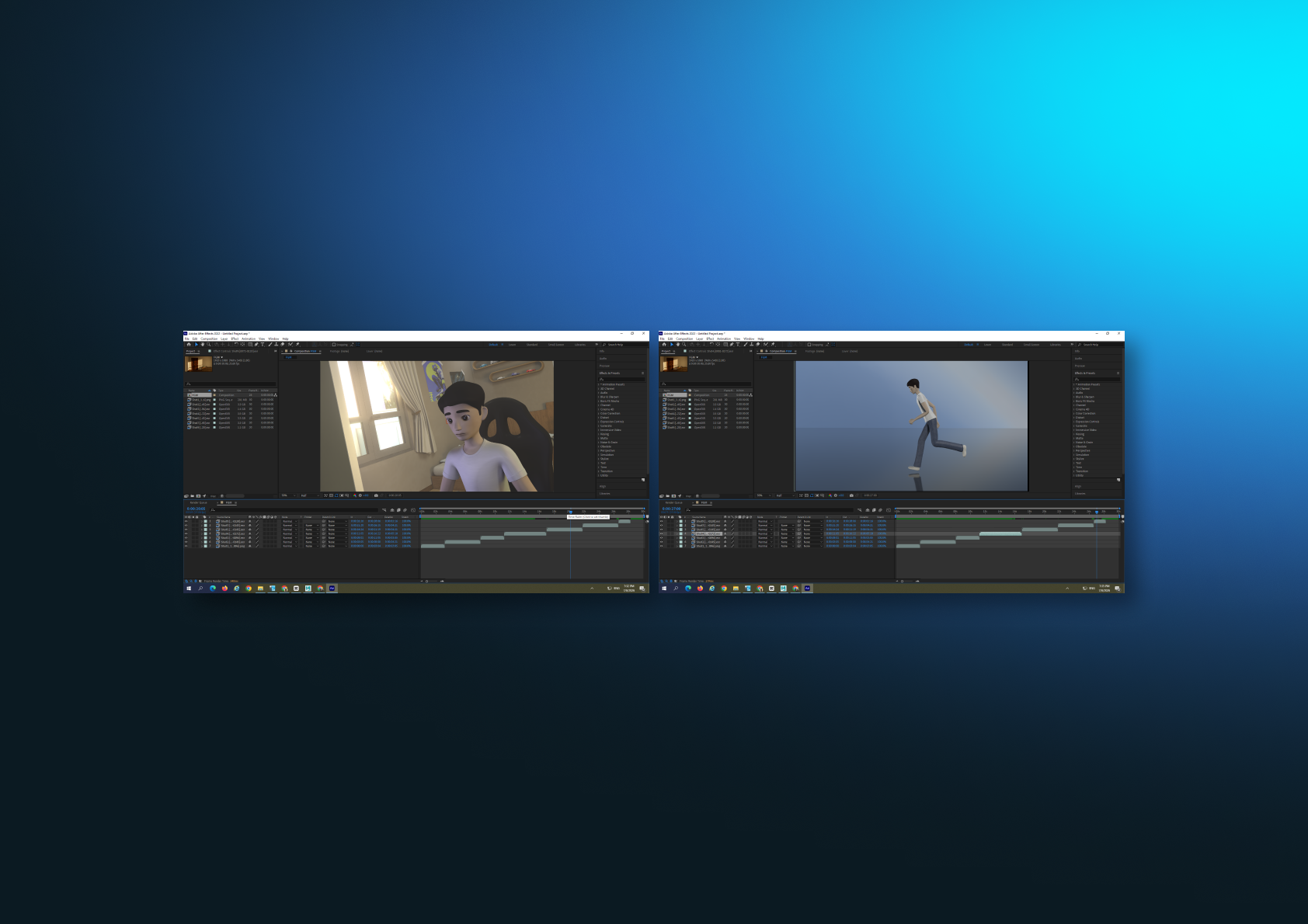Select the Clone Stamp tool in right window
The width and height of the screenshot is (1308, 924).
tap(752, 344)
